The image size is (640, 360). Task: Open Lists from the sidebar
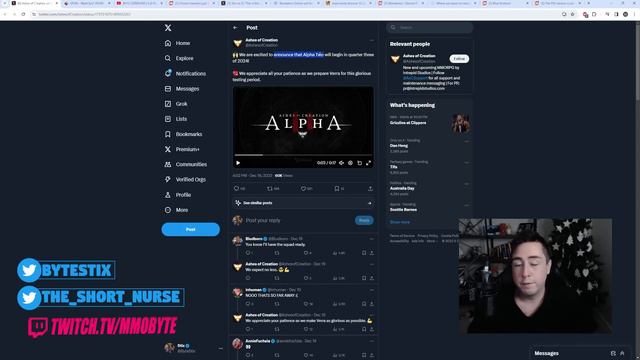(x=176, y=119)
